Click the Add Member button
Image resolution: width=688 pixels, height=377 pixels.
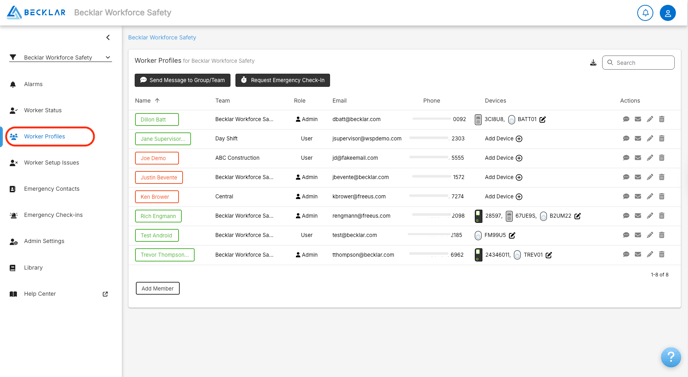click(158, 288)
